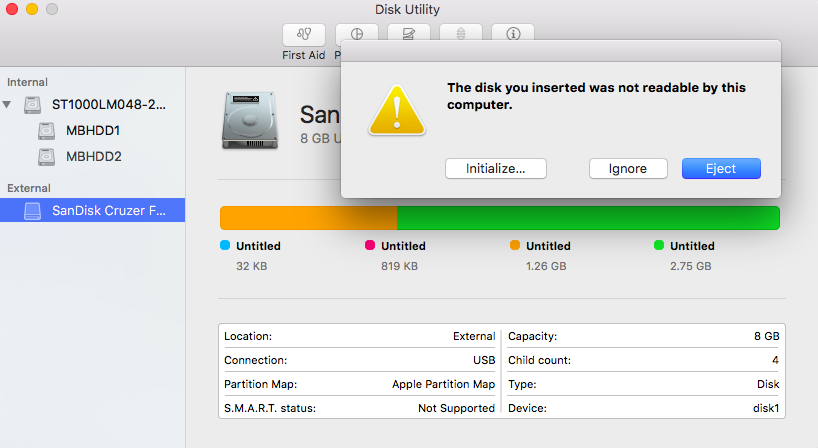Select the 'ST1000LM048-2...' sidebar label
Screen dimensions: 818x448
tap(109, 105)
